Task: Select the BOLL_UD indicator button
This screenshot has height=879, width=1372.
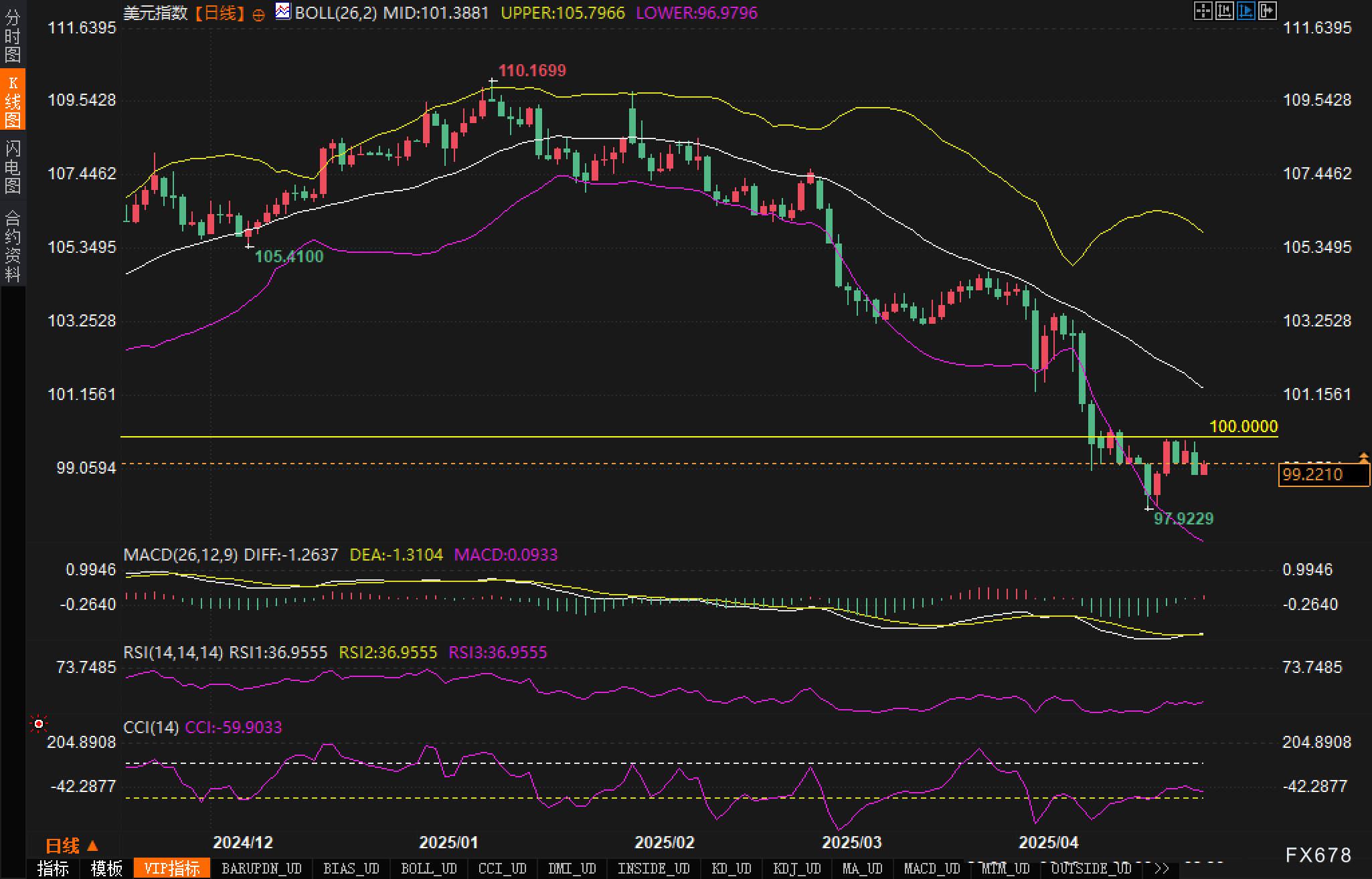Action: click(428, 868)
